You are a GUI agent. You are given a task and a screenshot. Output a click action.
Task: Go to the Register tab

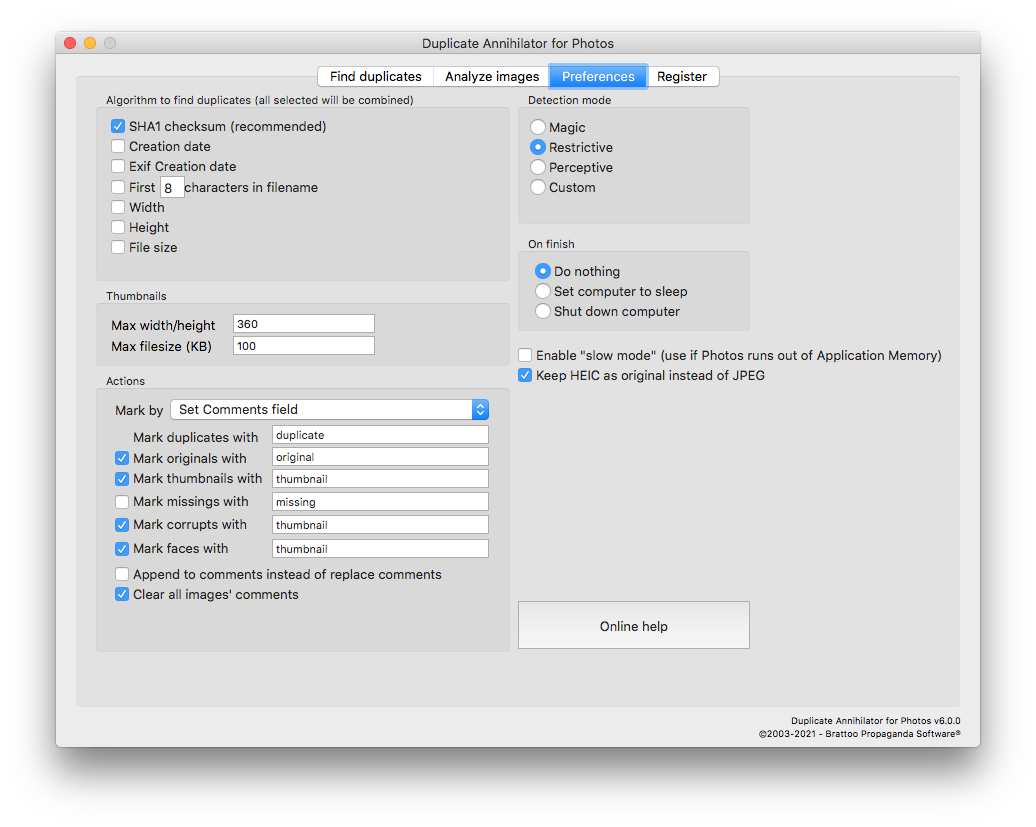coord(682,77)
